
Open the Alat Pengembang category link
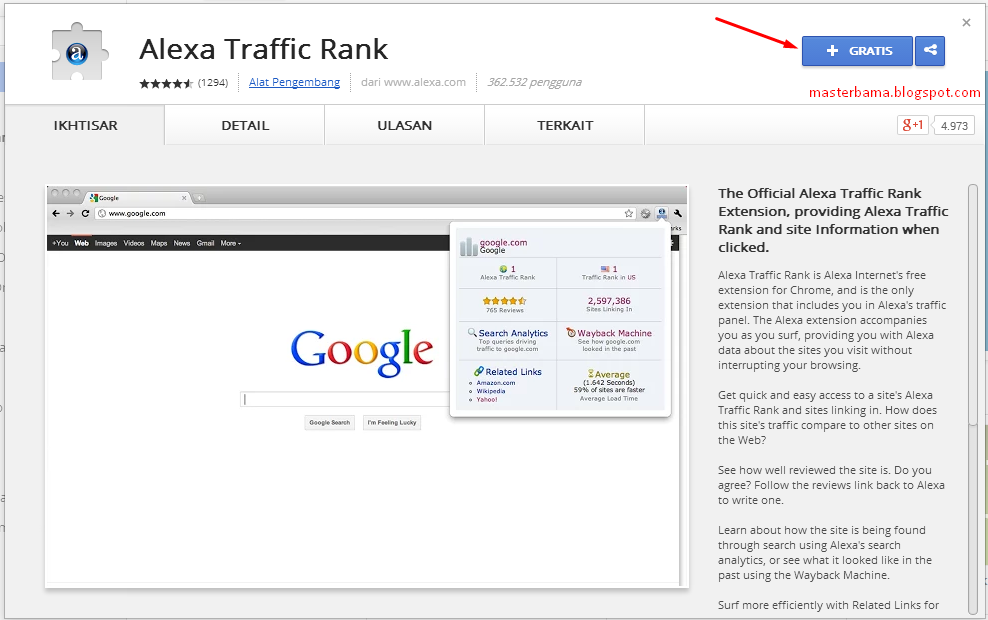point(294,82)
